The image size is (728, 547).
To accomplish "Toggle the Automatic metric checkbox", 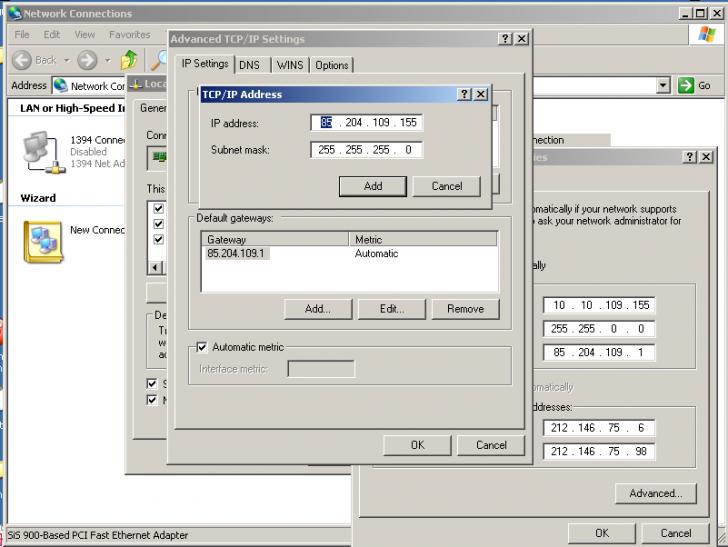I will coord(202,347).
